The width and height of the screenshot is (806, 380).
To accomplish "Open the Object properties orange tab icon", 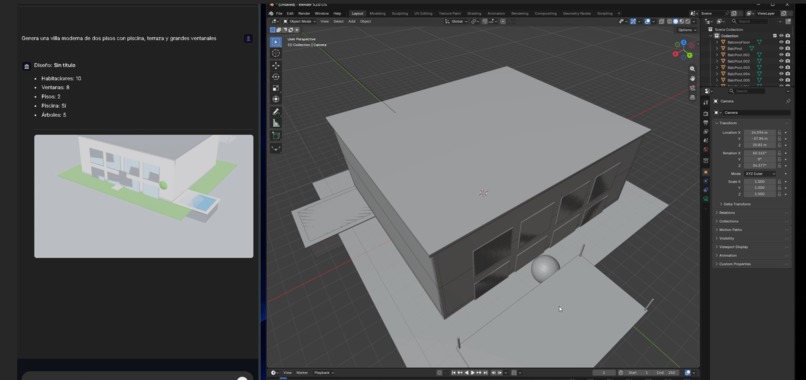I will point(706,172).
